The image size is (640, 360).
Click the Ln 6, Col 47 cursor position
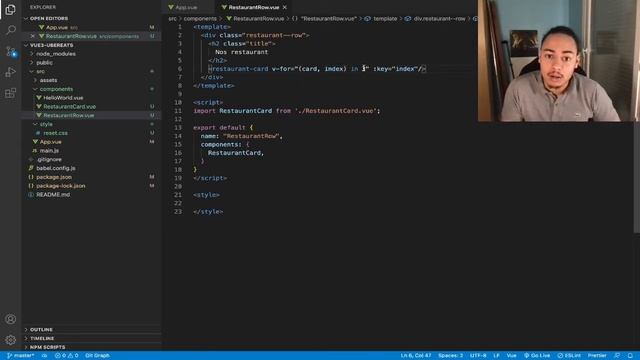tap(416, 356)
